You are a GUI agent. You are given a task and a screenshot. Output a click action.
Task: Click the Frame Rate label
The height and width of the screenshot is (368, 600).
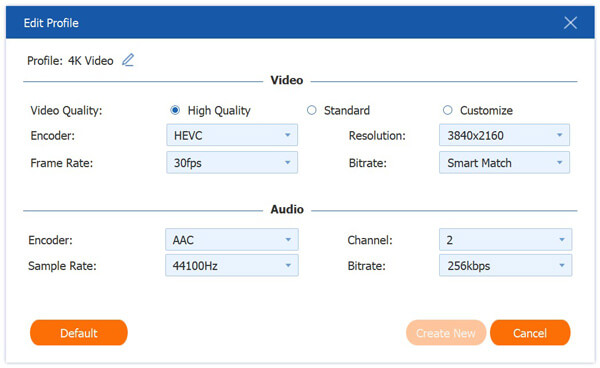pyautogui.click(x=62, y=163)
